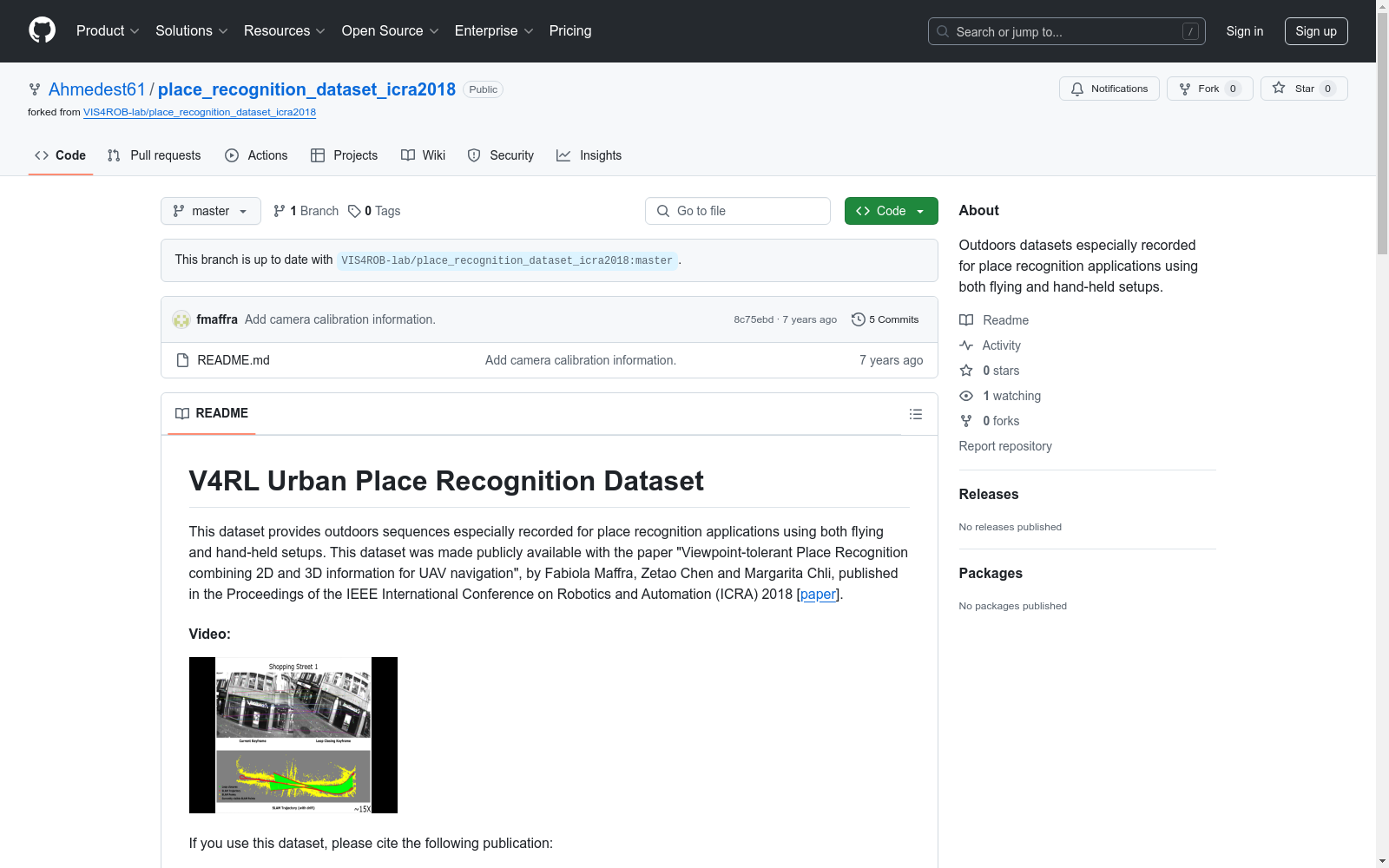Screen dimensions: 1389x868
Task: Open the latest commit message link
Action: pyautogui.click(x=340, y=319)
